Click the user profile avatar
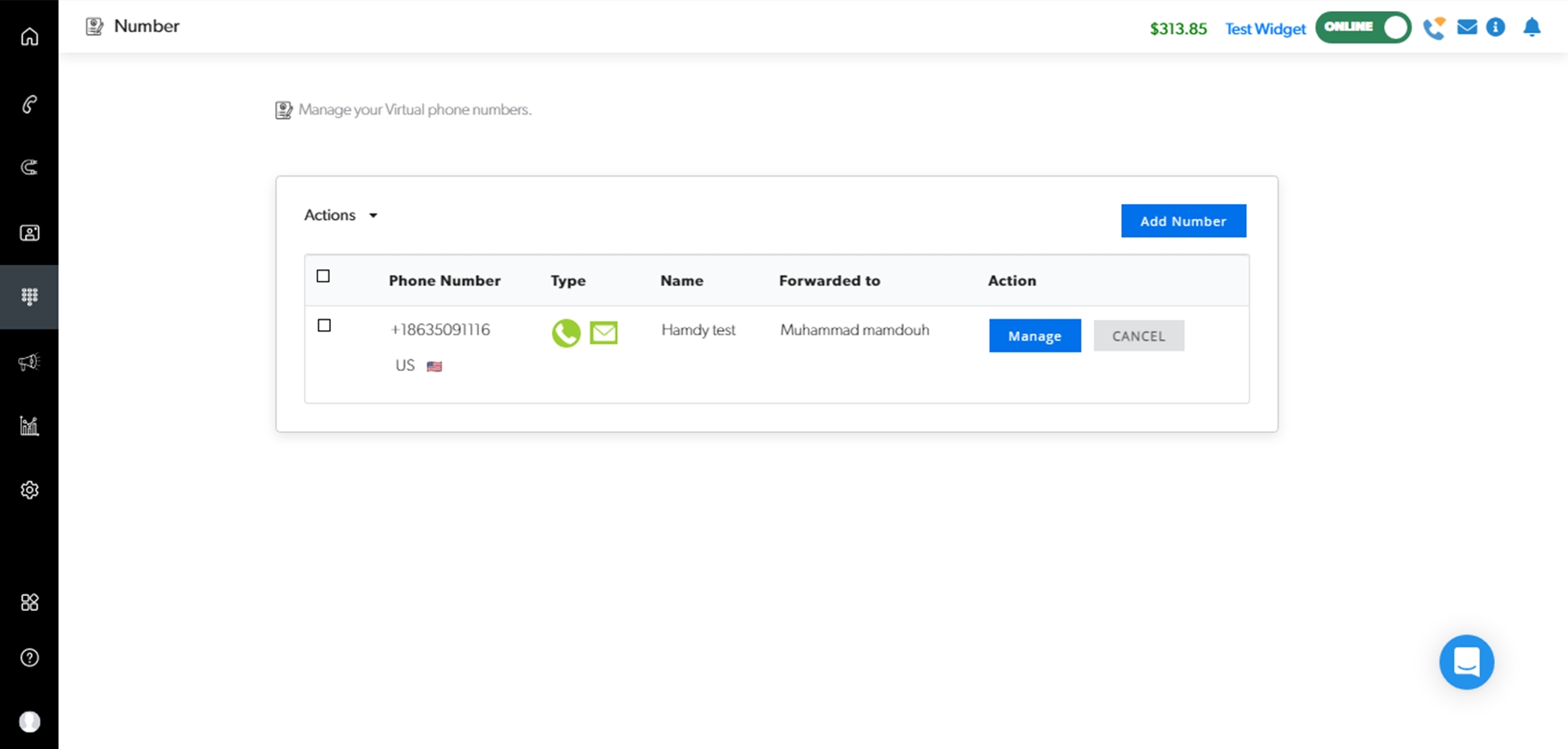This screenshot has height=749, width=1568. coord(29,722)
